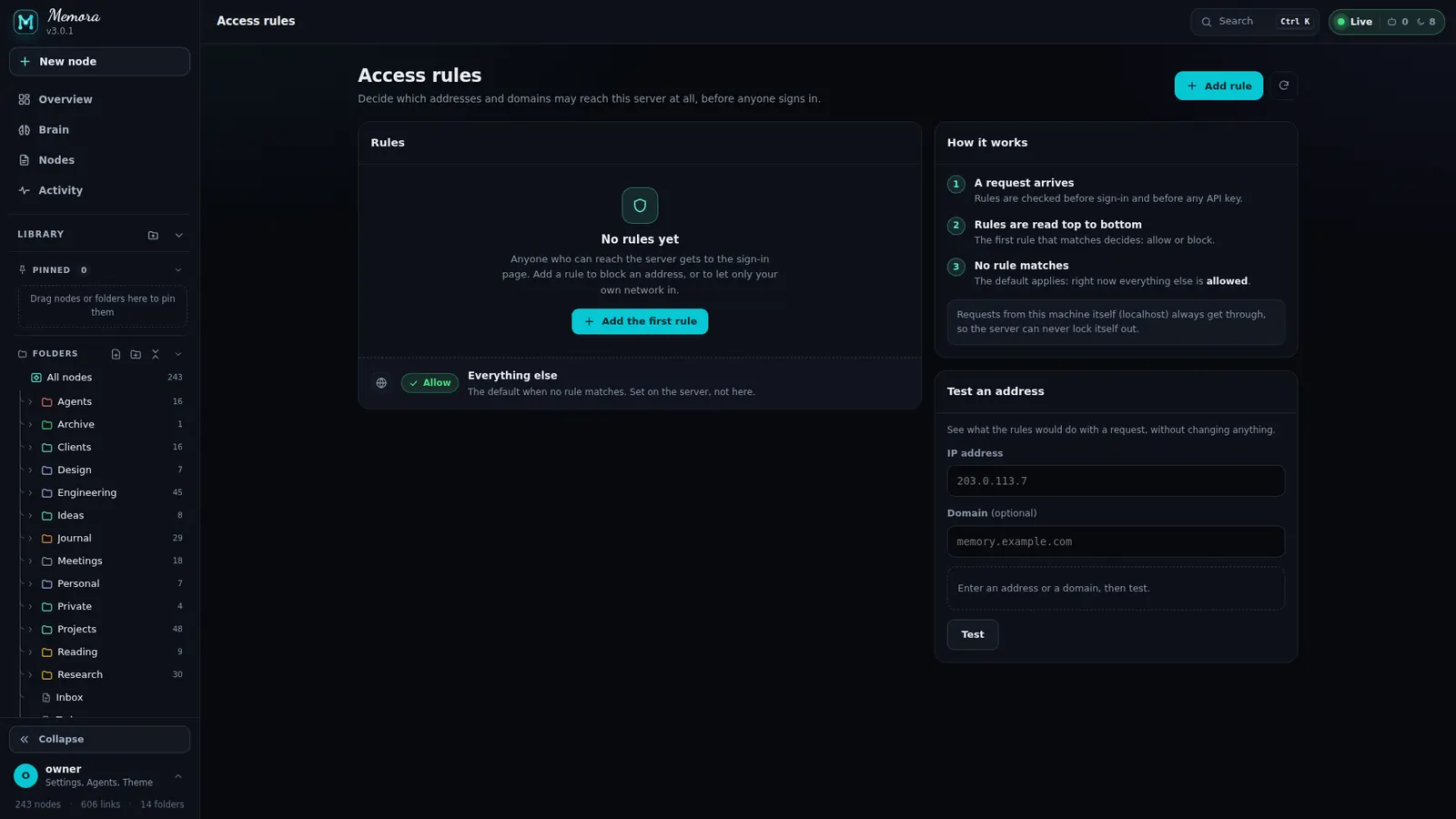1456x819 pixels.
Task: Click the Memora logo icon
Action: [25, 22]
